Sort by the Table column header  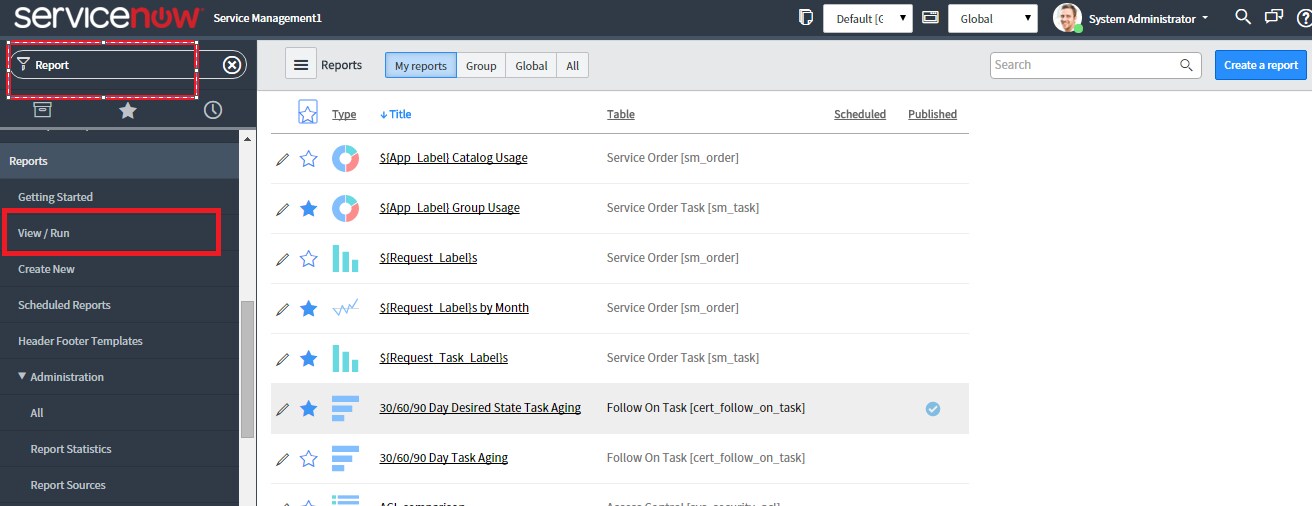point(621,114)
